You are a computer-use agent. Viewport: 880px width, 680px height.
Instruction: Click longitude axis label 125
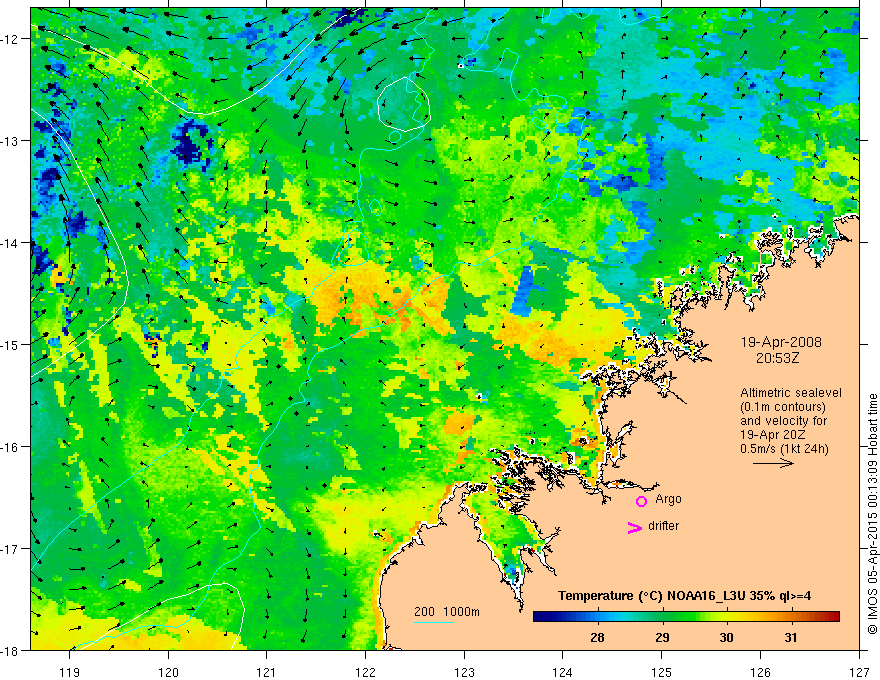(x=662, y=672)
